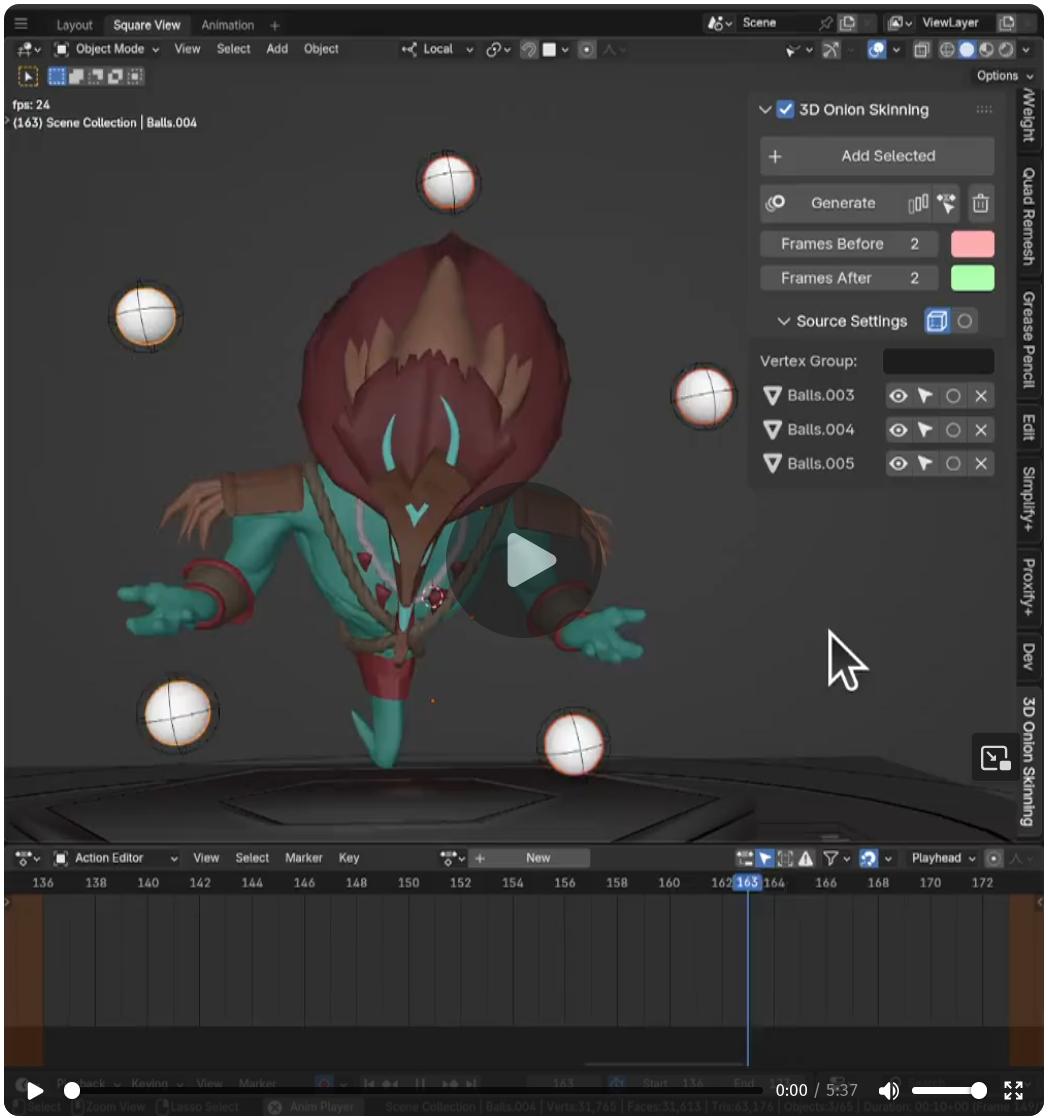Collapse the 3D Onion Skinning panel
The image size is (1048, 1118).
(x=765, y=110)
